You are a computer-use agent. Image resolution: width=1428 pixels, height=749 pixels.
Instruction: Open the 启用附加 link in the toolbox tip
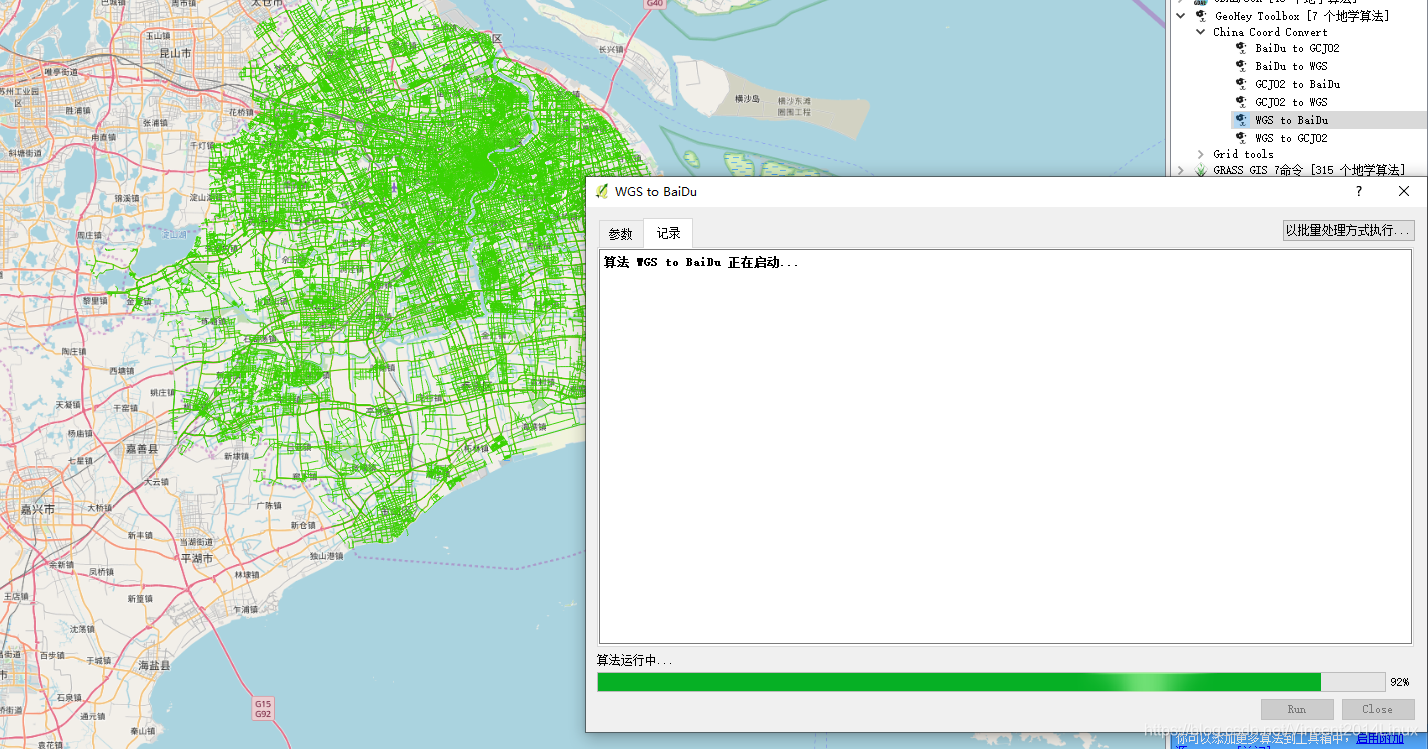coord(1379,738)
